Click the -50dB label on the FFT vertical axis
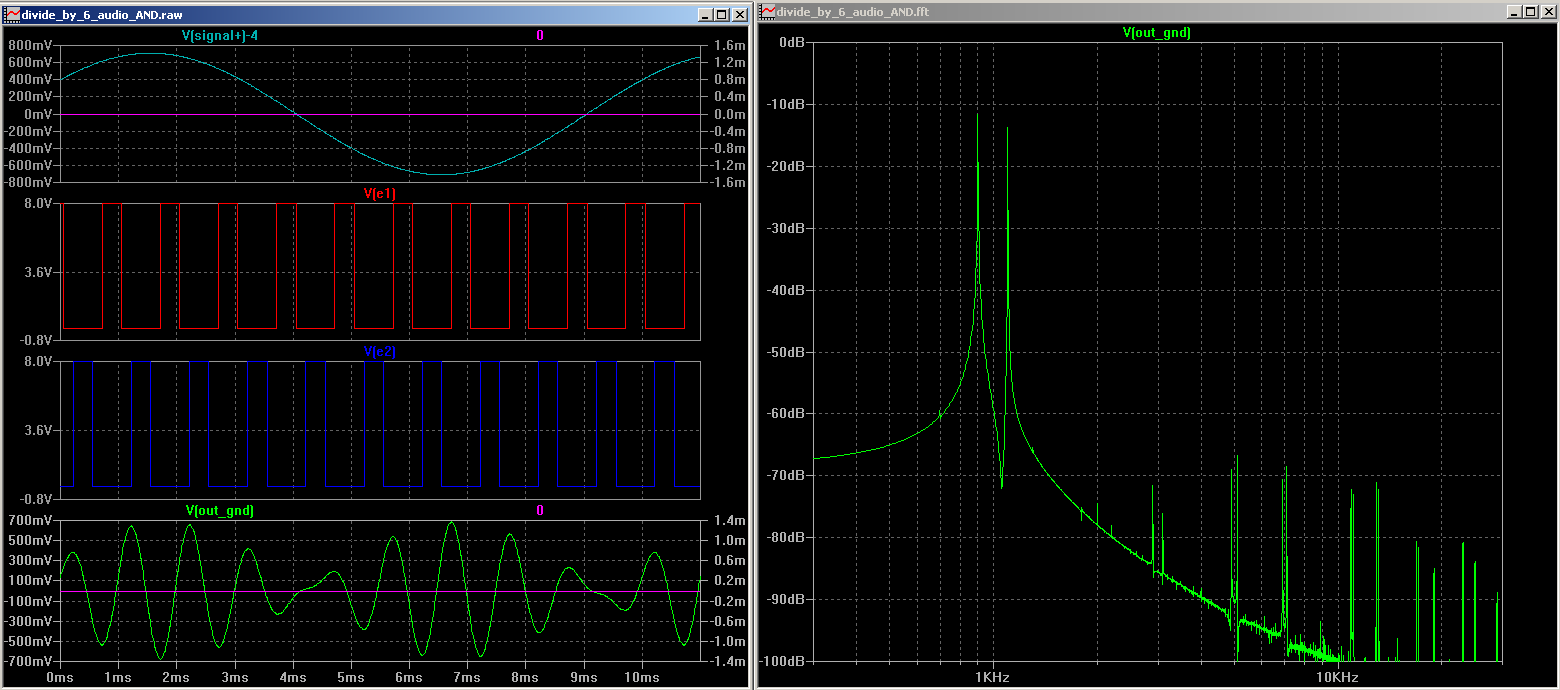 point(785,352)
